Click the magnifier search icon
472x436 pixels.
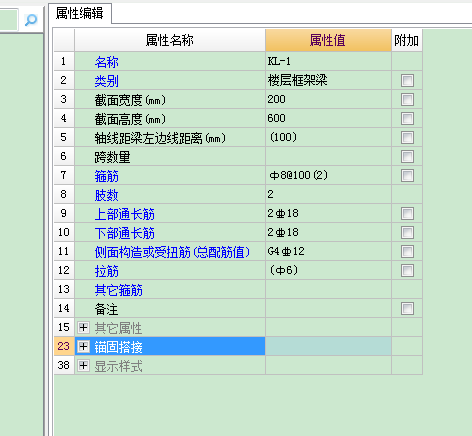[31, 20]
